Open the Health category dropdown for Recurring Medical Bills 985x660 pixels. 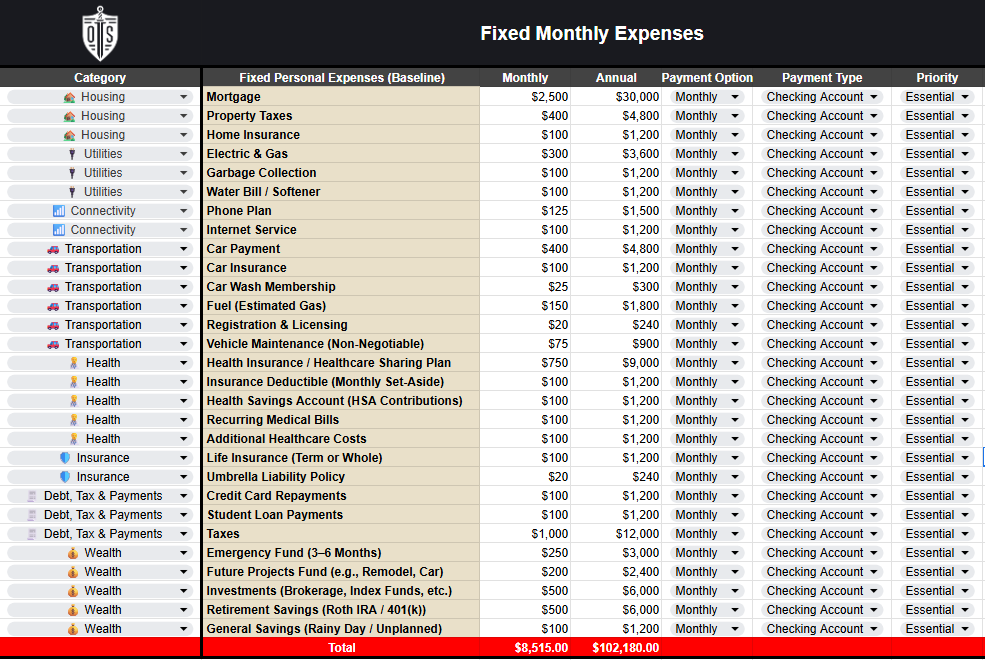183,419
